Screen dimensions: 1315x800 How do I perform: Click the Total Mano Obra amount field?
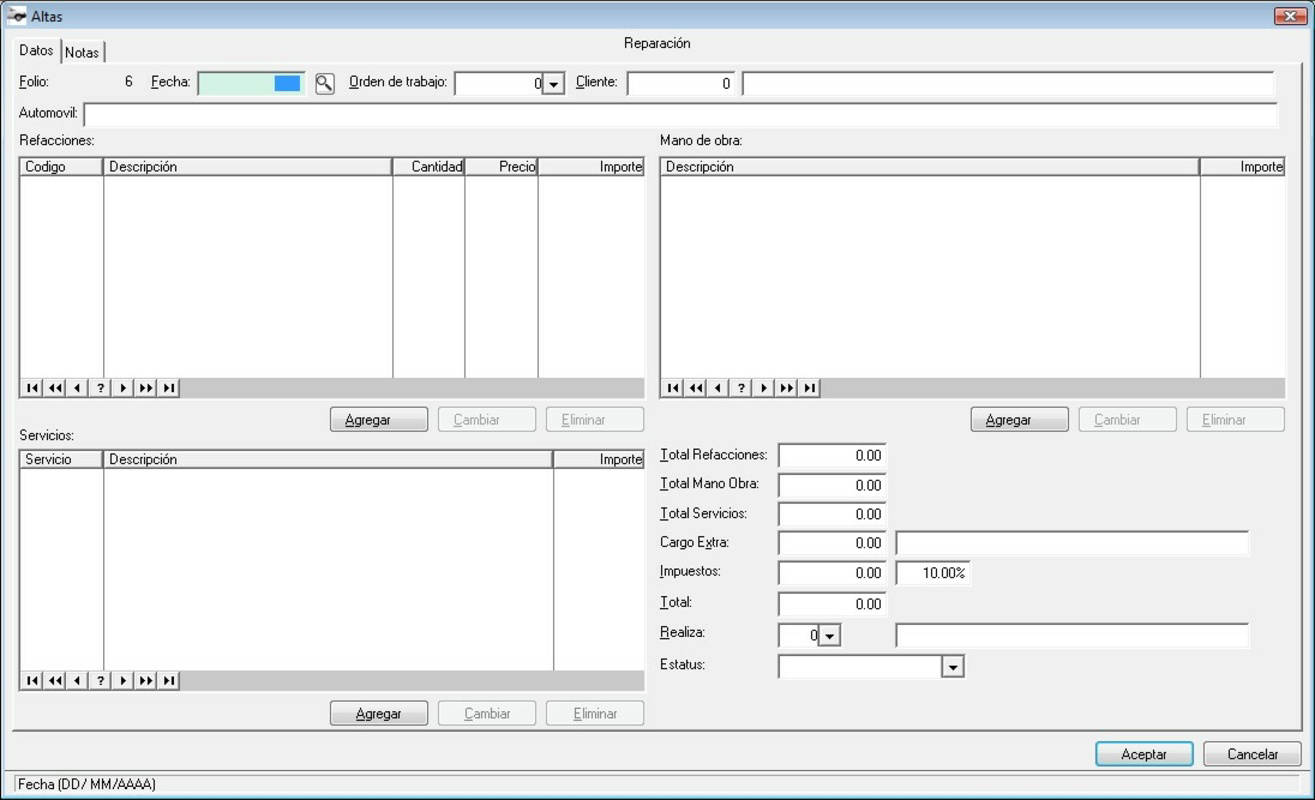click(832, 485)
